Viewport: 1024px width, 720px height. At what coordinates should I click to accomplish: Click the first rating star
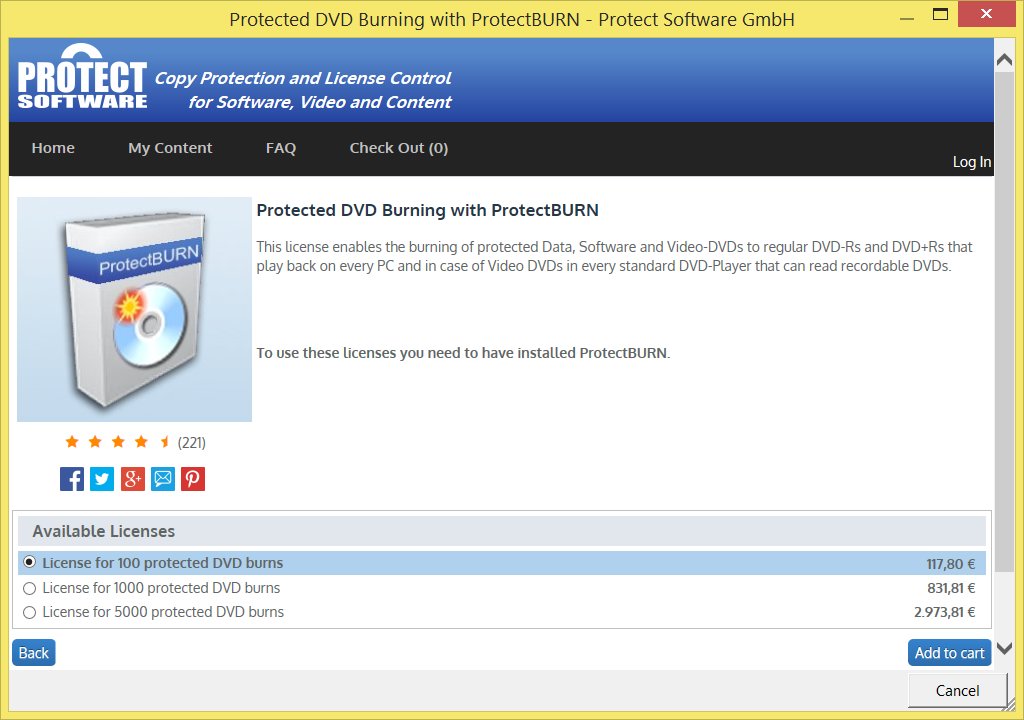point(72,442)
